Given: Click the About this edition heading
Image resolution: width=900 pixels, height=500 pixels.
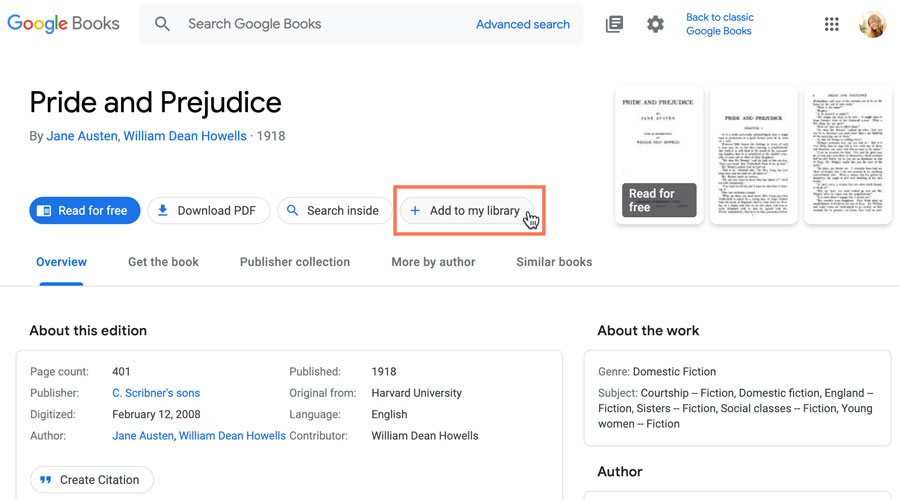Looking at the screenshot, I should click(88, 331).
